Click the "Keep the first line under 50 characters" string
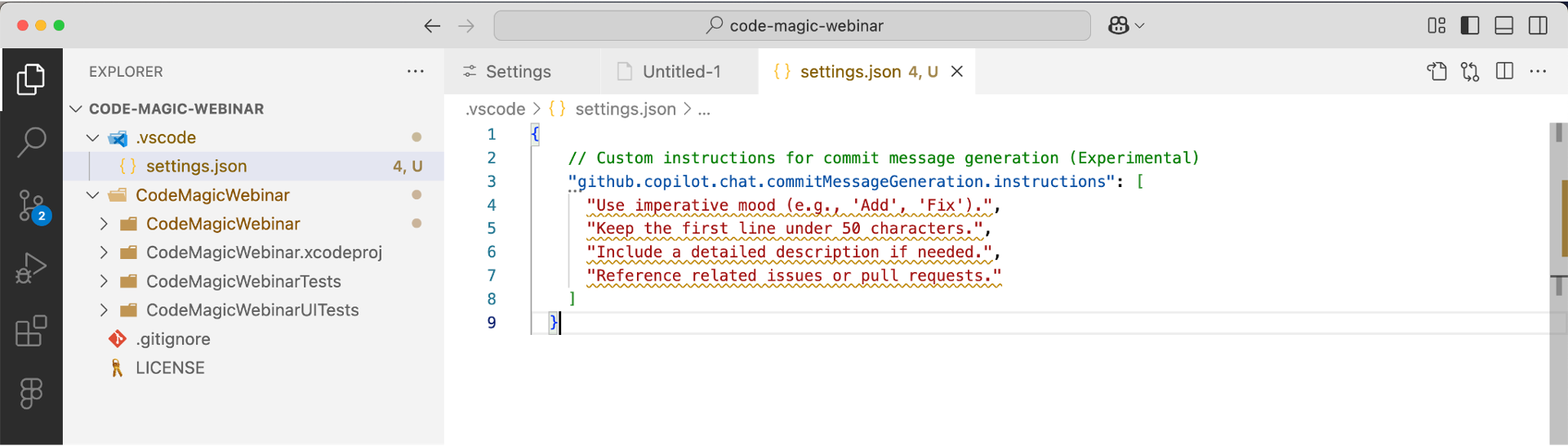 point(784,229)
